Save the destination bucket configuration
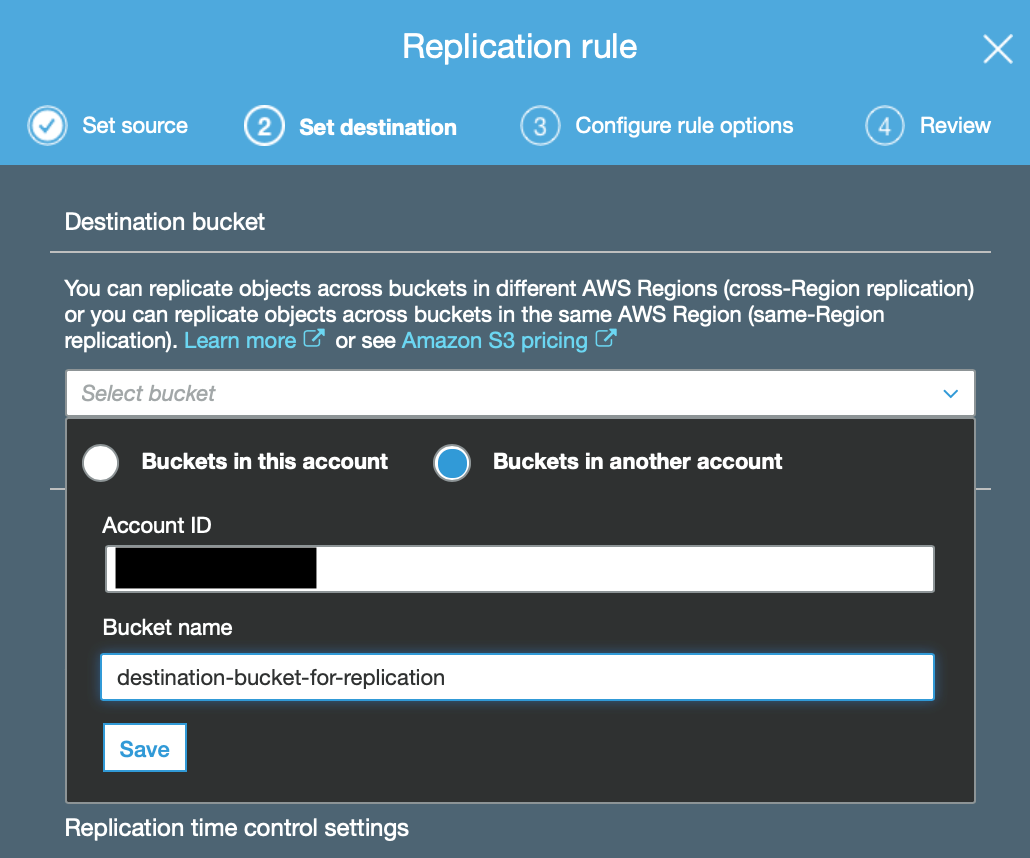Image resolution: width=1030 pixels, height=858 pixels. (144, 747)
